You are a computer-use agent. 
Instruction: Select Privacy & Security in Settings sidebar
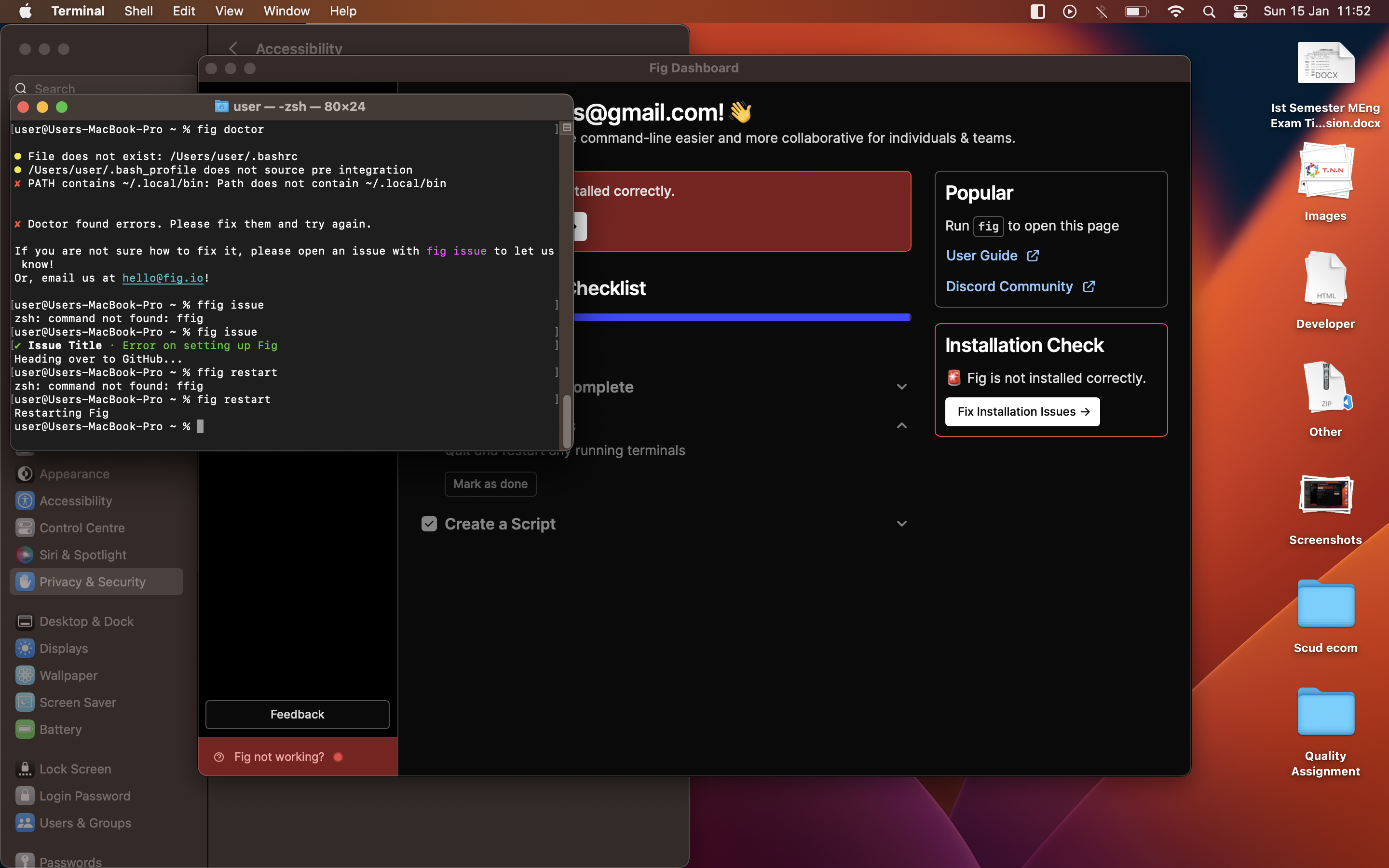[96, 582]
